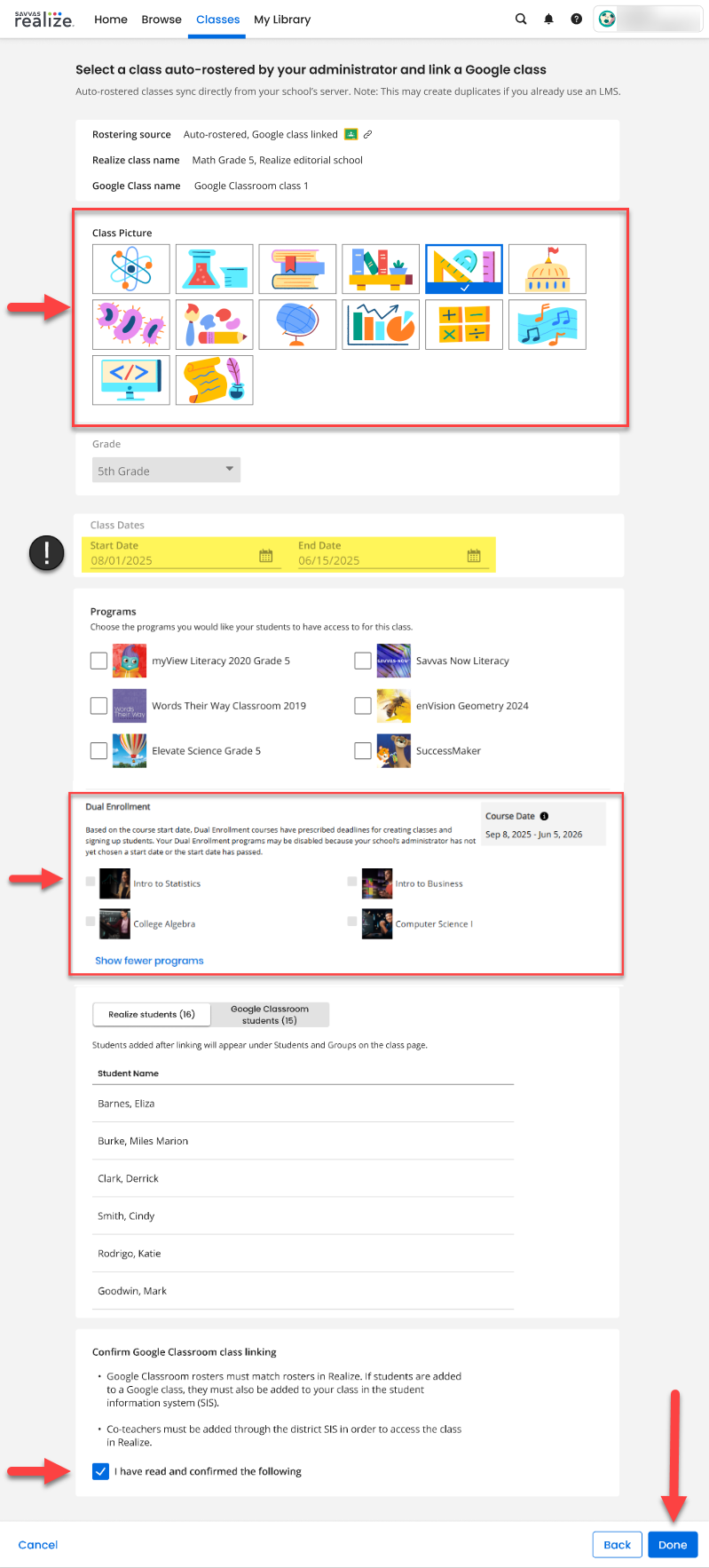Check Computer Science I dual enrollment
This screenshot has height=1568, width=709.
(x=352, y=922)
